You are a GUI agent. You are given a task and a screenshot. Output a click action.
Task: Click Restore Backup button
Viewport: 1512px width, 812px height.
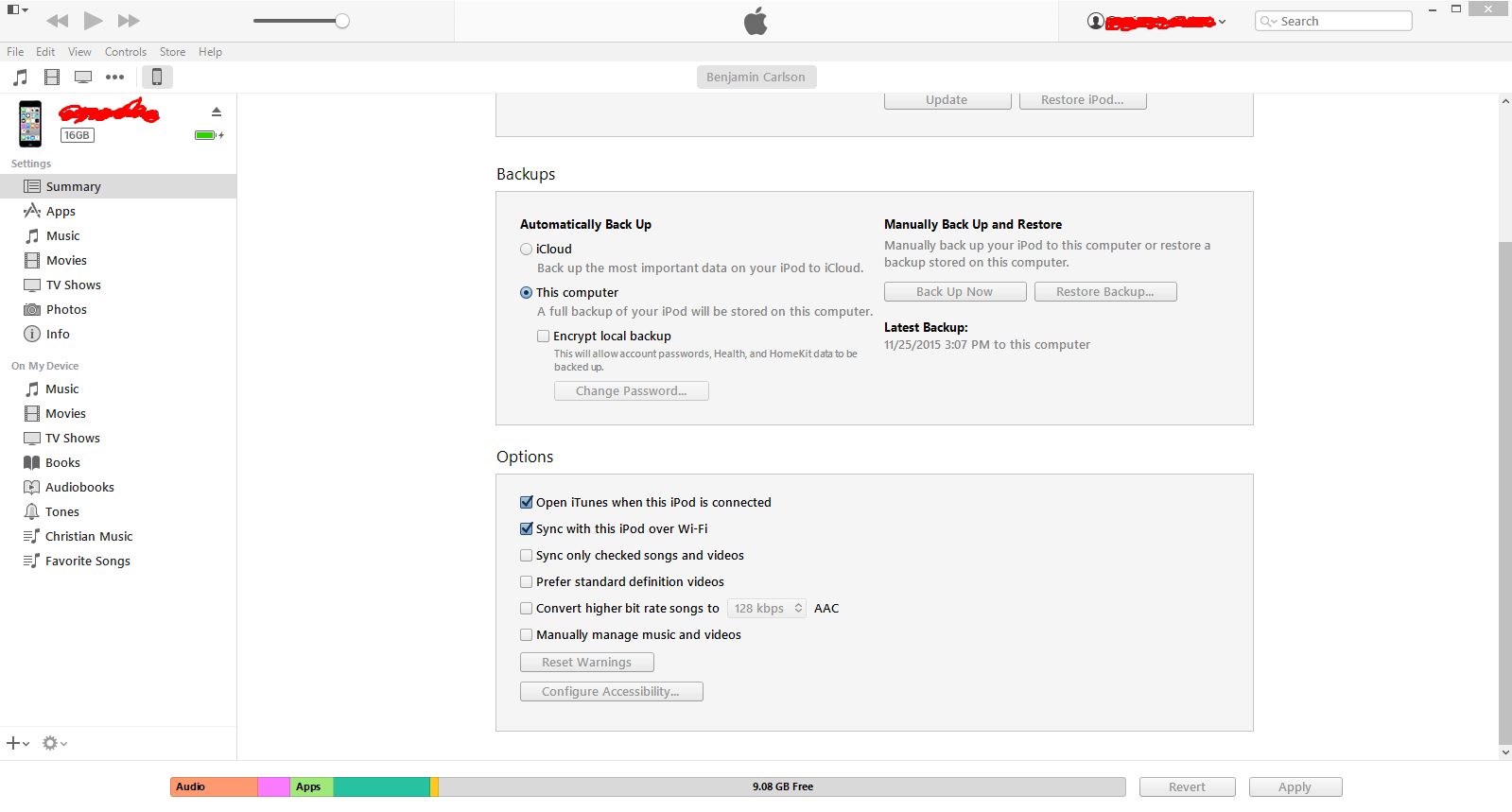[1105, 292]
